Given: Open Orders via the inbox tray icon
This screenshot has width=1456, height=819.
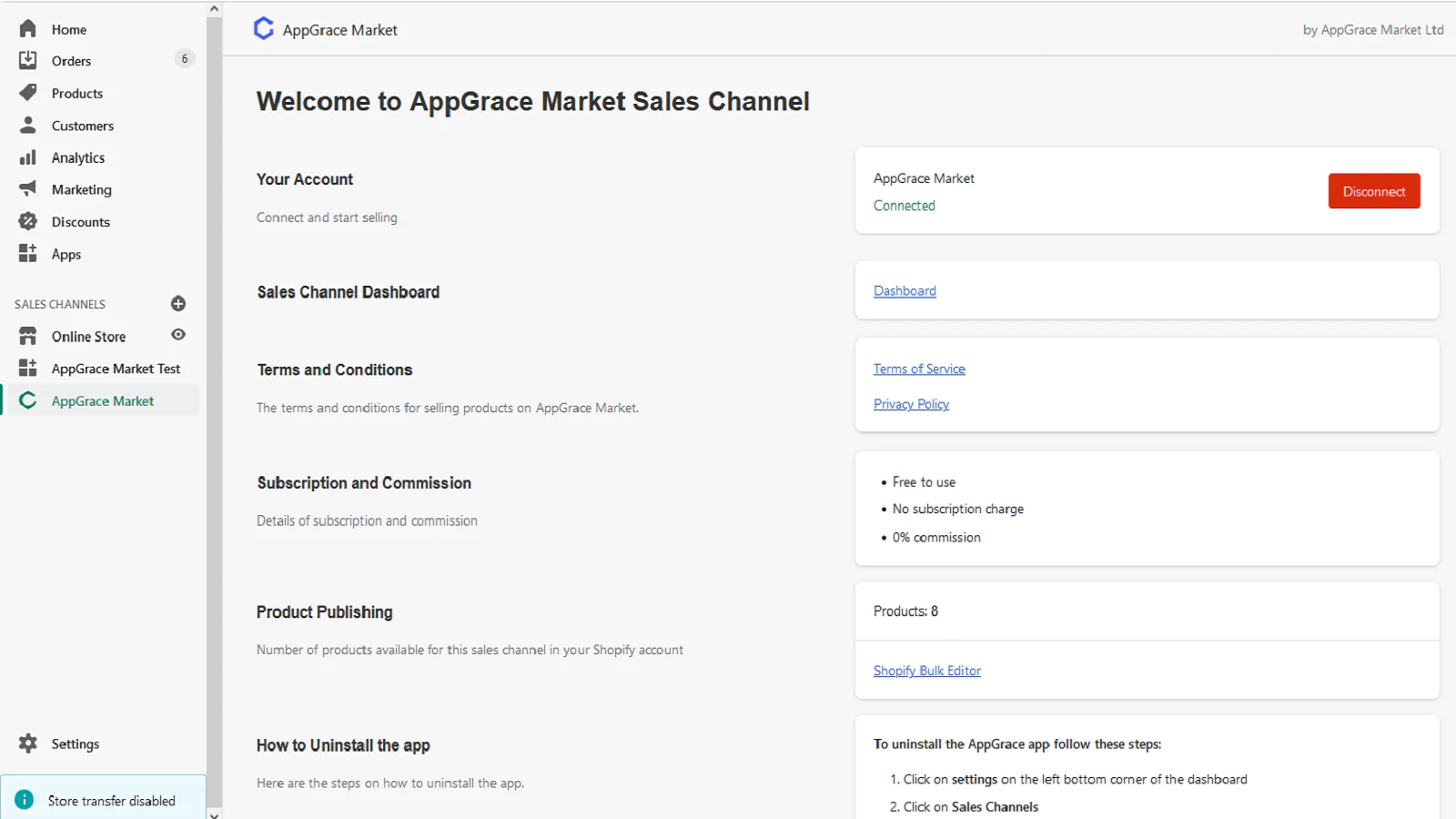Looking at the screenshot, I should click(x=28, y=61).
